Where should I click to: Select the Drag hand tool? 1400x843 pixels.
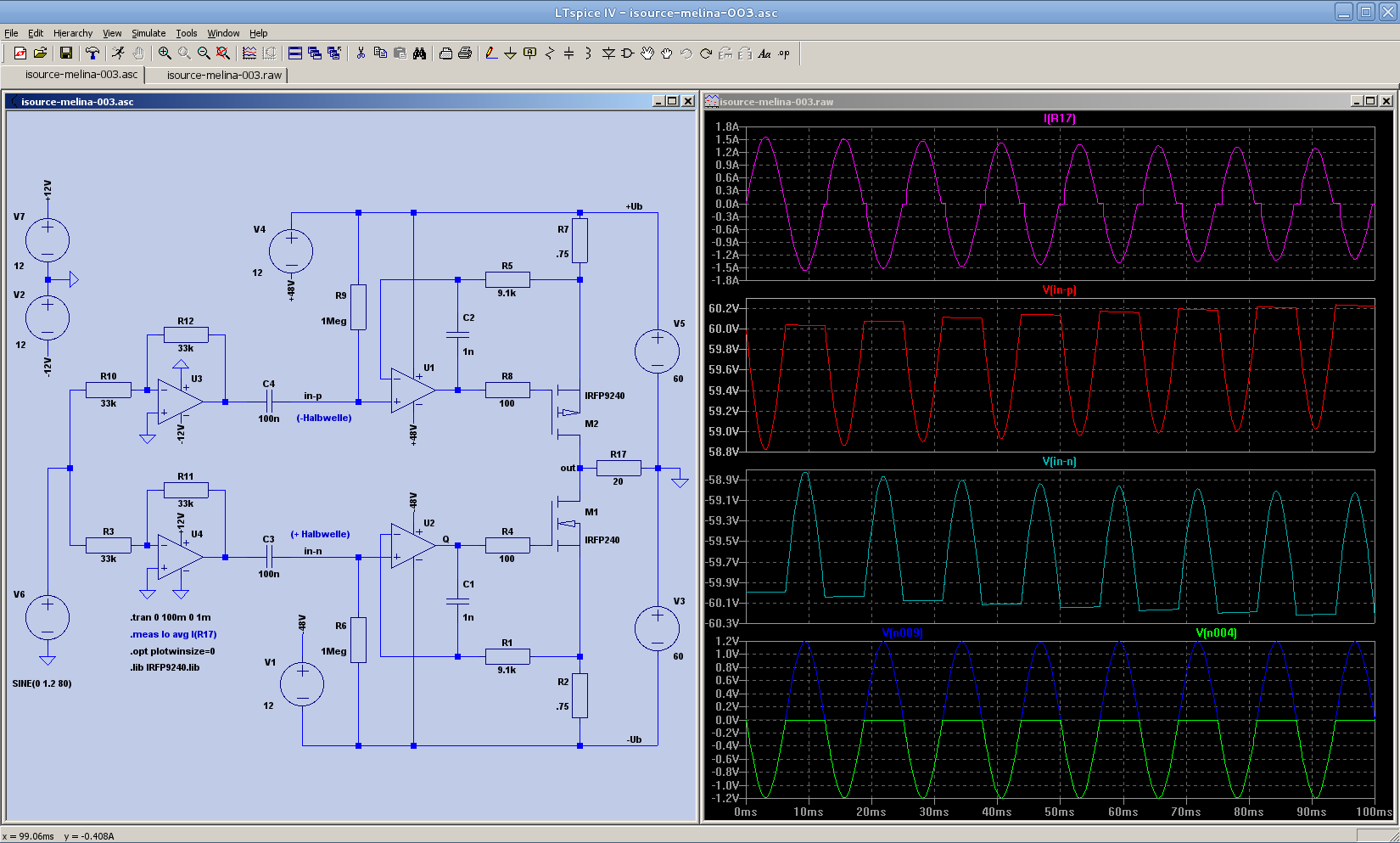click(667, 53)
